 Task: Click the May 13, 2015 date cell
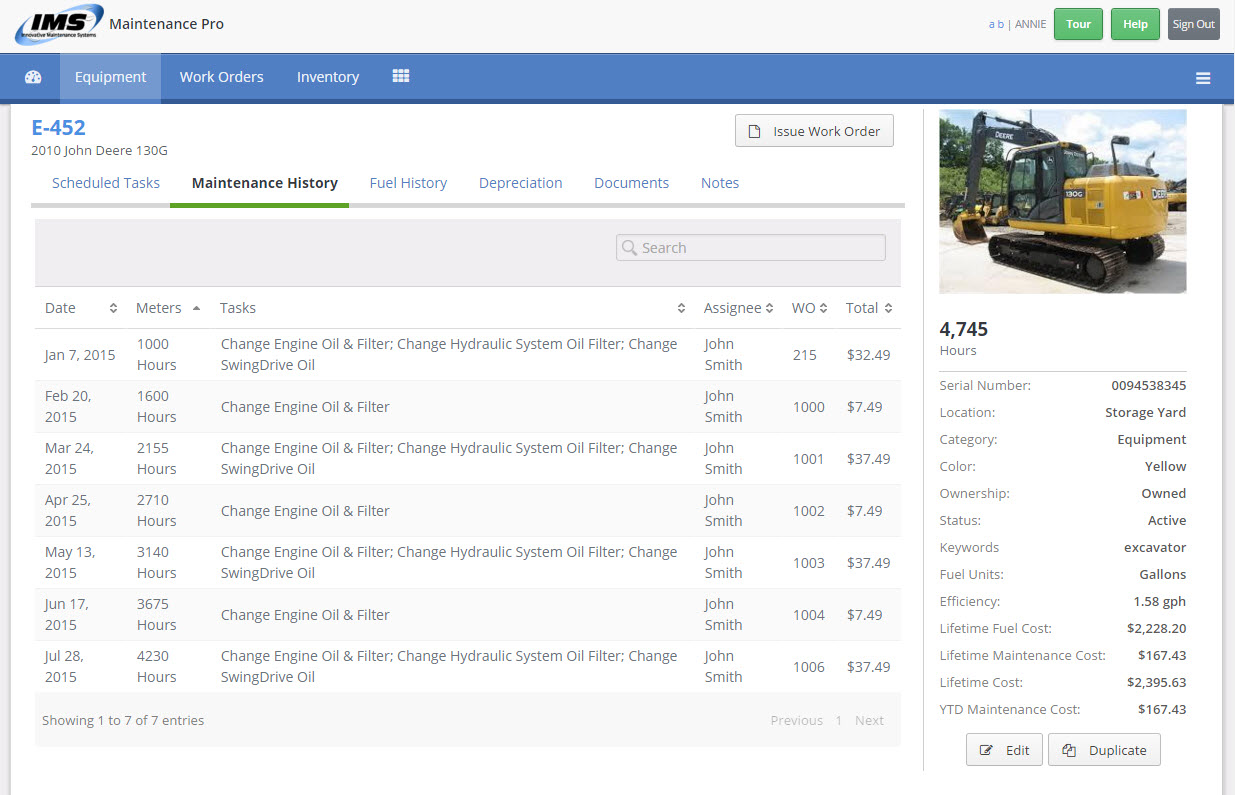click(69, 563)
